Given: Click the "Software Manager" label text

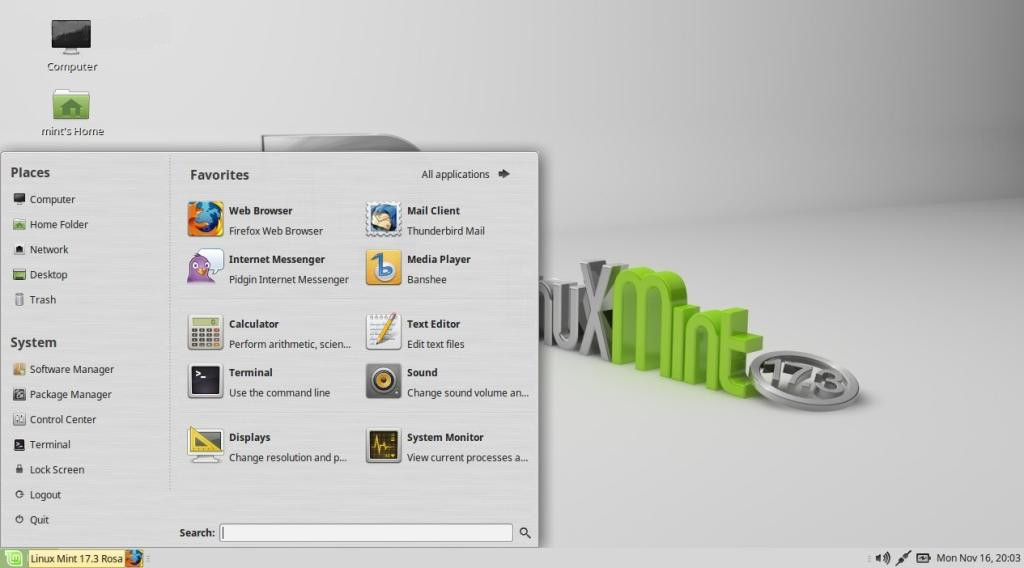Looking at the screenshot, I should coord(72,370).
